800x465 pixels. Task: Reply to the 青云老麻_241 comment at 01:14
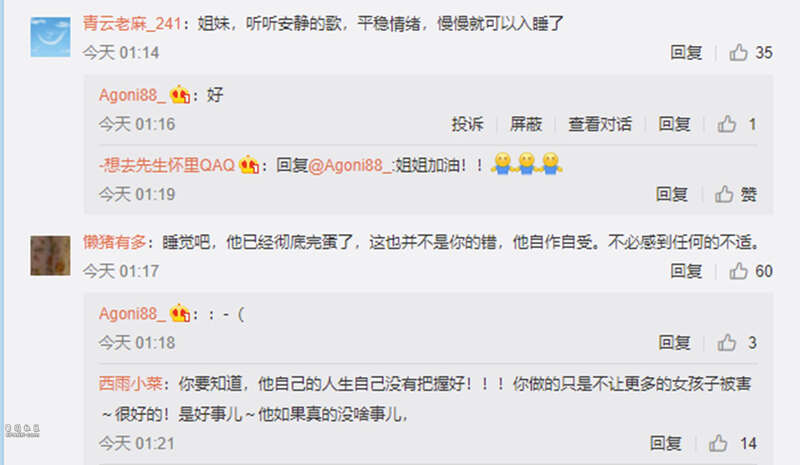point(686,53)
